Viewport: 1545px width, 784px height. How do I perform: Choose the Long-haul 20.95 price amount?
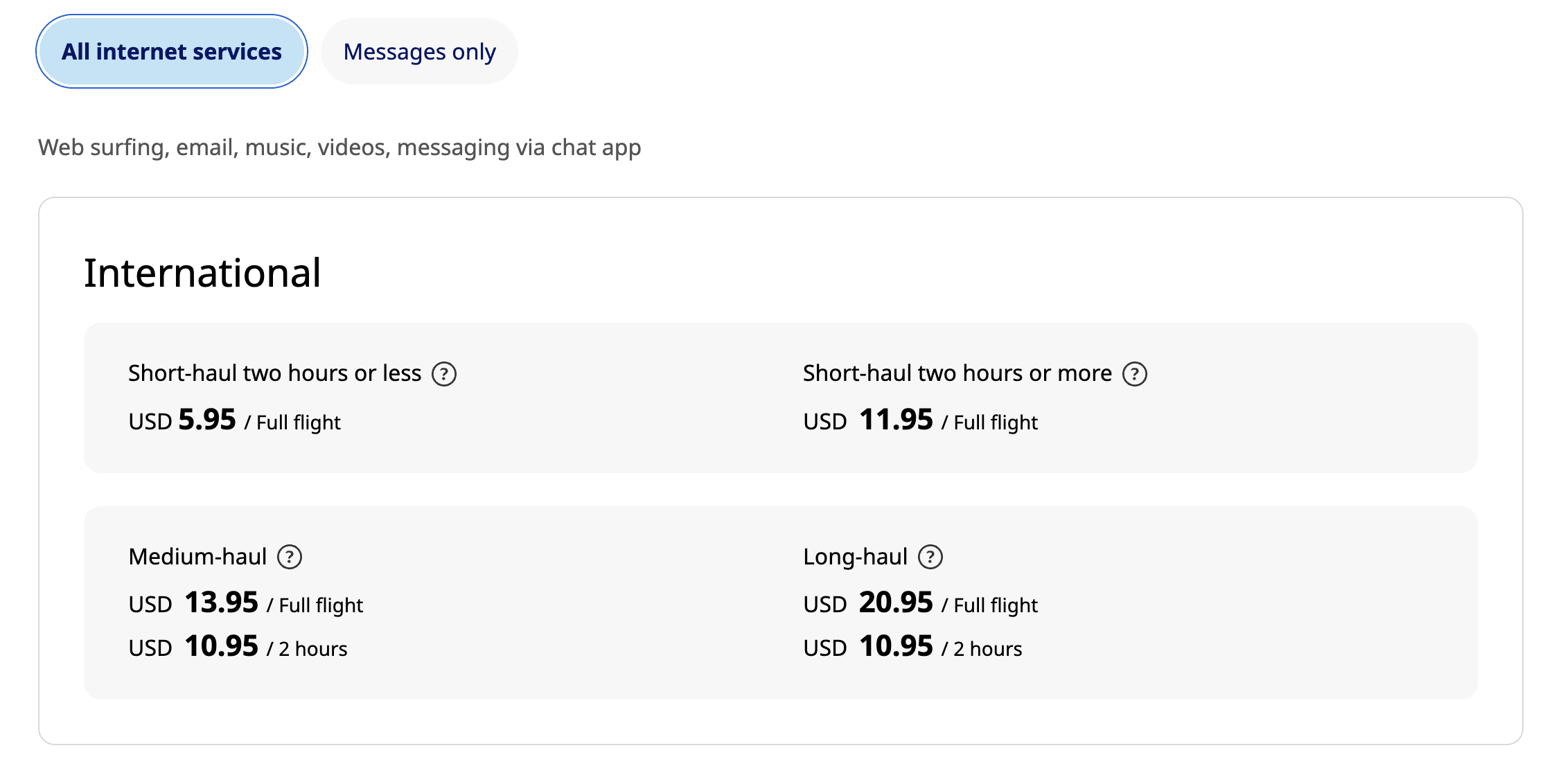[x=896, y=603]
